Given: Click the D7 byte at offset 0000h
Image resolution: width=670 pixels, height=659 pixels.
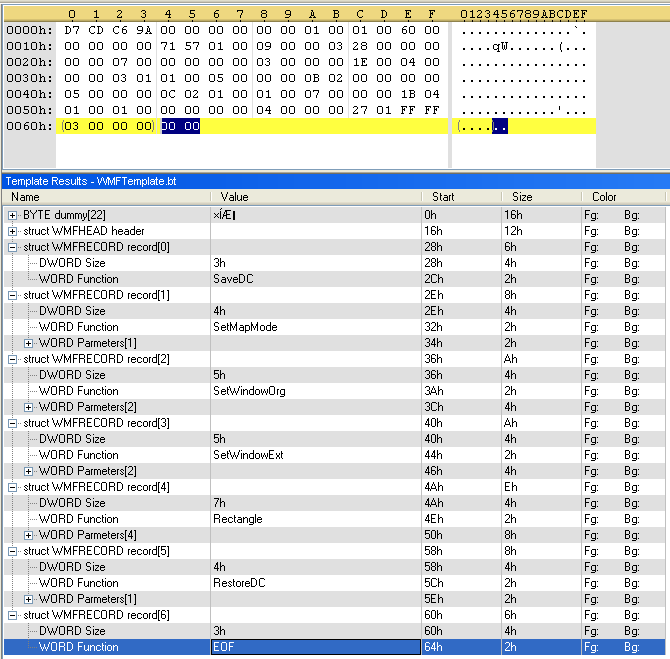Looking at the screenshot, I should (71, 30).
